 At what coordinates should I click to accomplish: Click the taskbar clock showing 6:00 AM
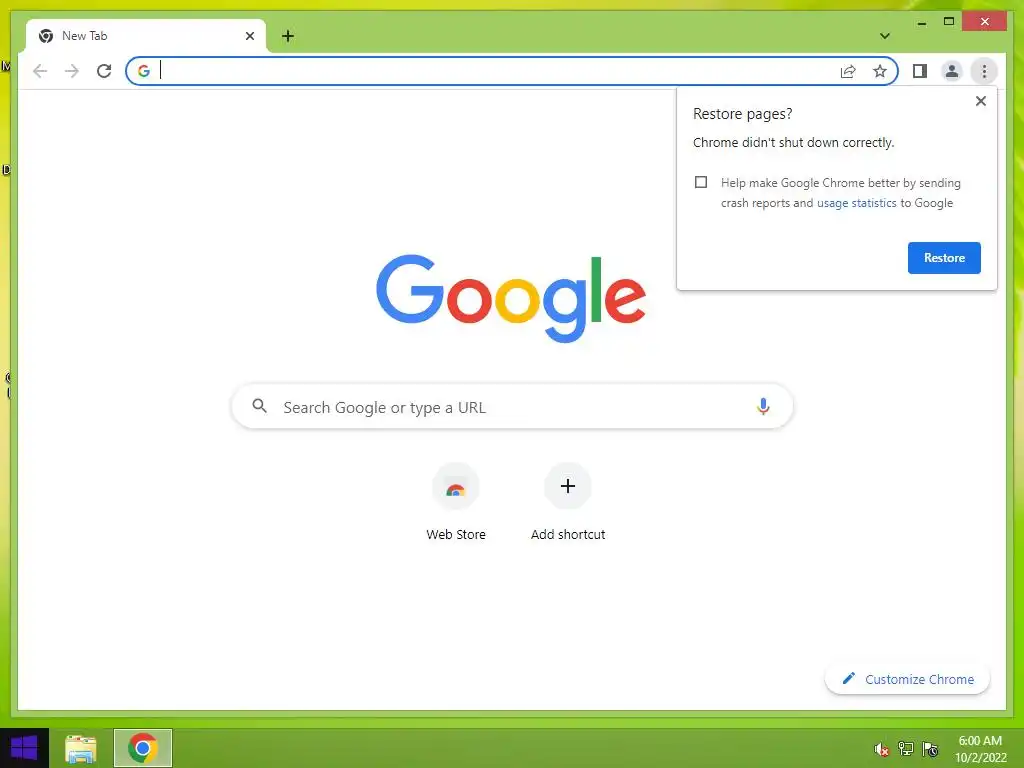pos(980,749)
